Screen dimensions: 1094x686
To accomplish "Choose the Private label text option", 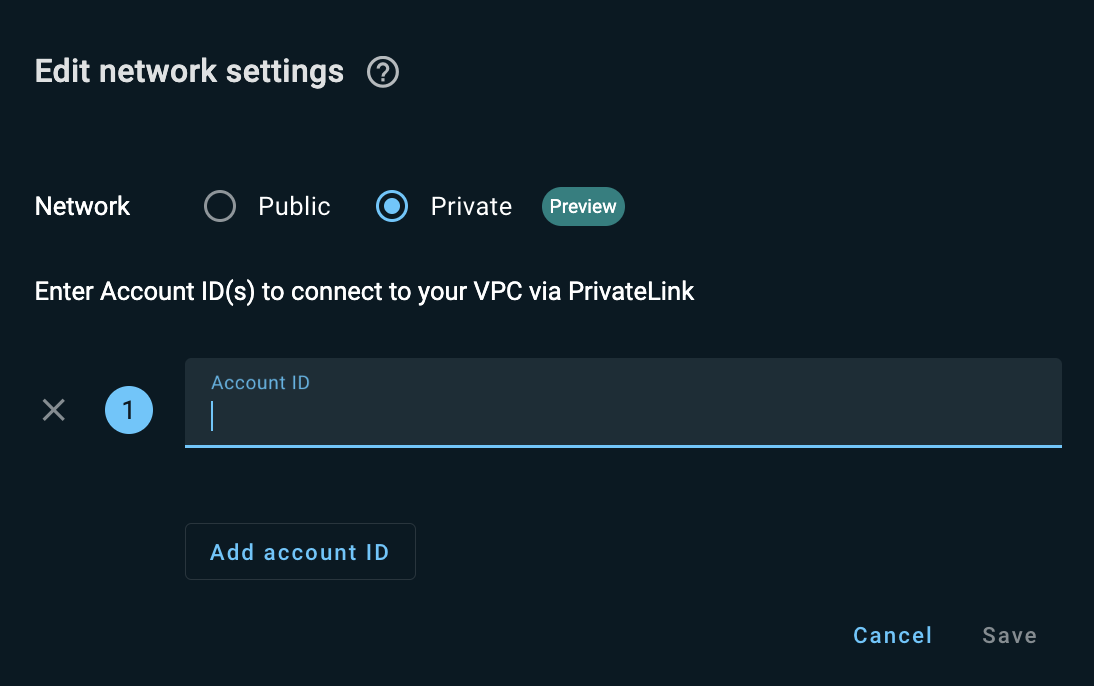I will [x=472, y=207].
